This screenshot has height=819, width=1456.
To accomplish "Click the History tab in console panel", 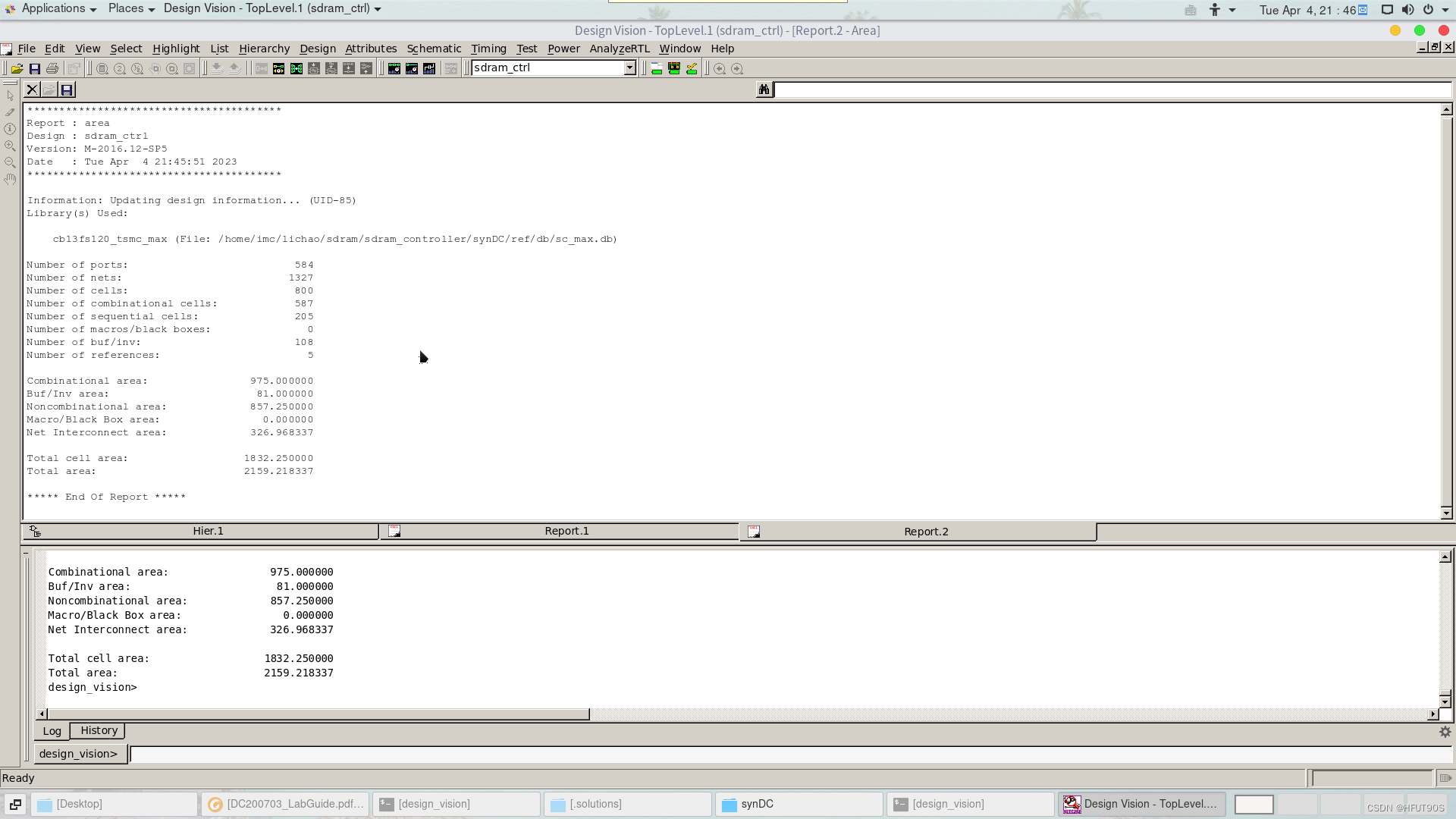I will click(98, 730).
